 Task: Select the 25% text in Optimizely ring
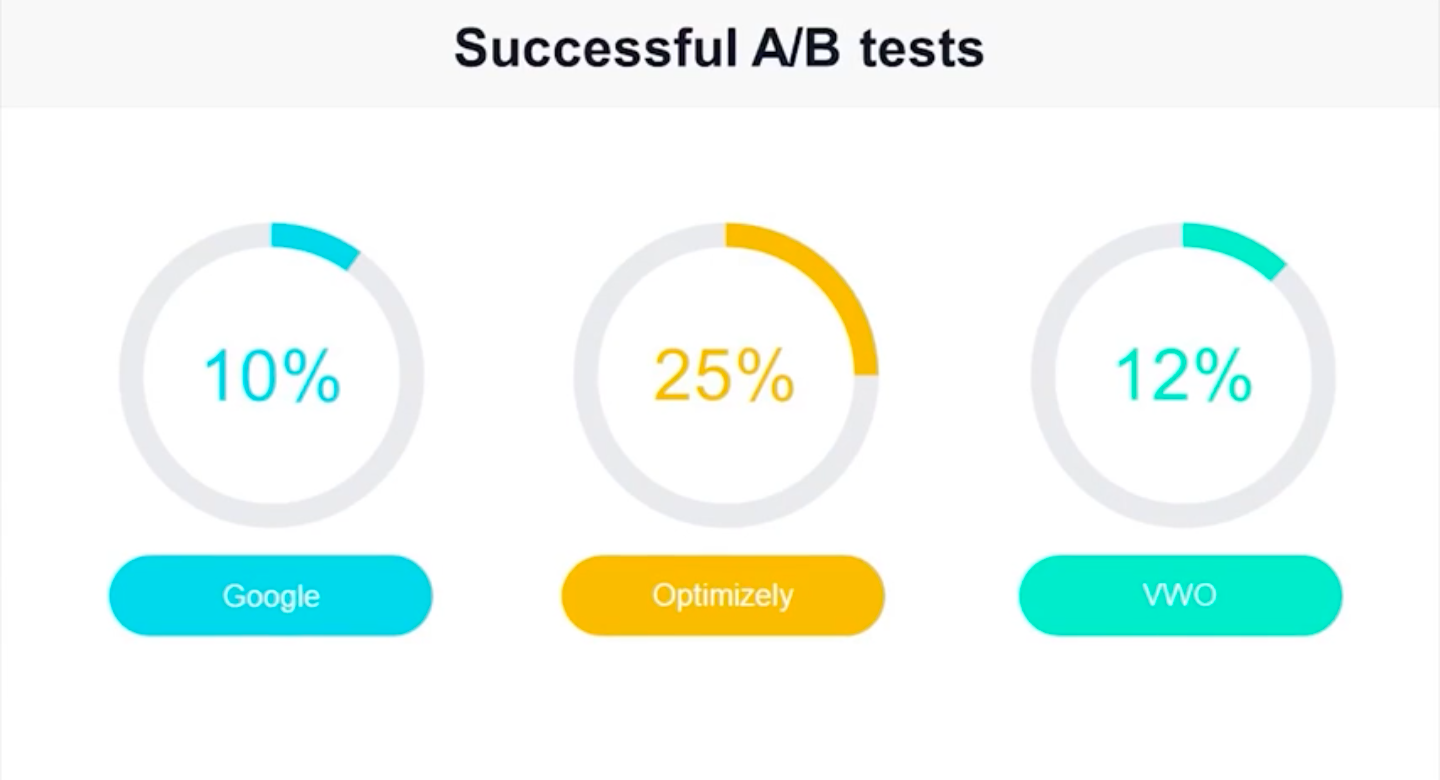[x=725, y=376]
